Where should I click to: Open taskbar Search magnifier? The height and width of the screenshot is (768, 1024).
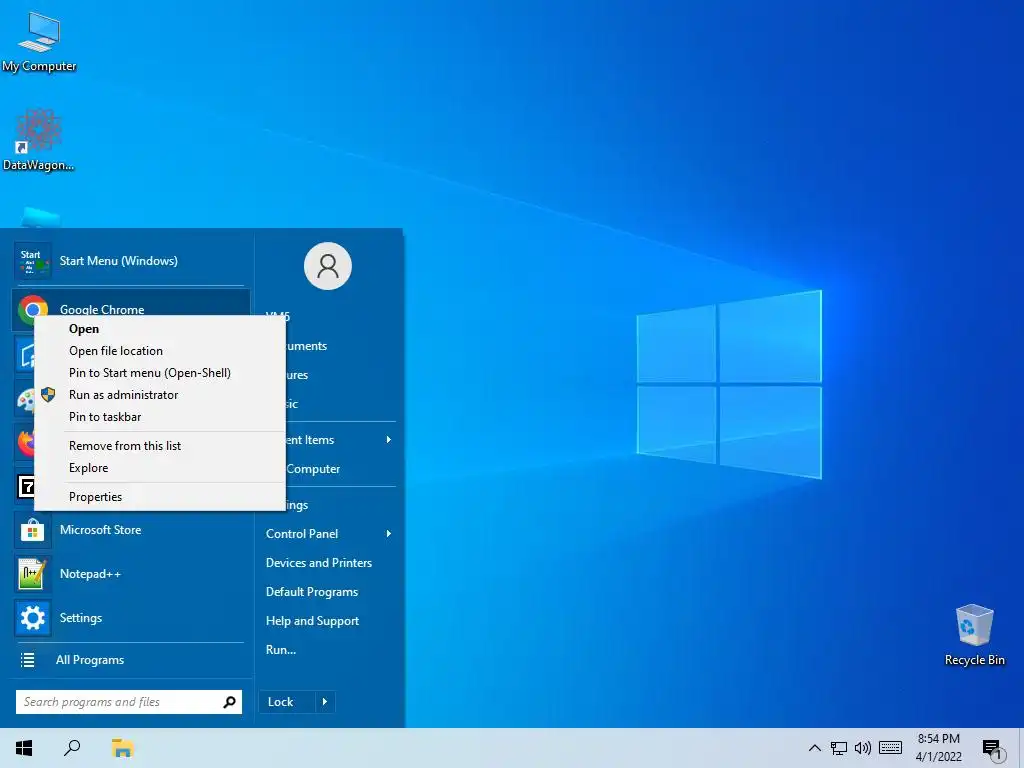[x=72, y=748]
